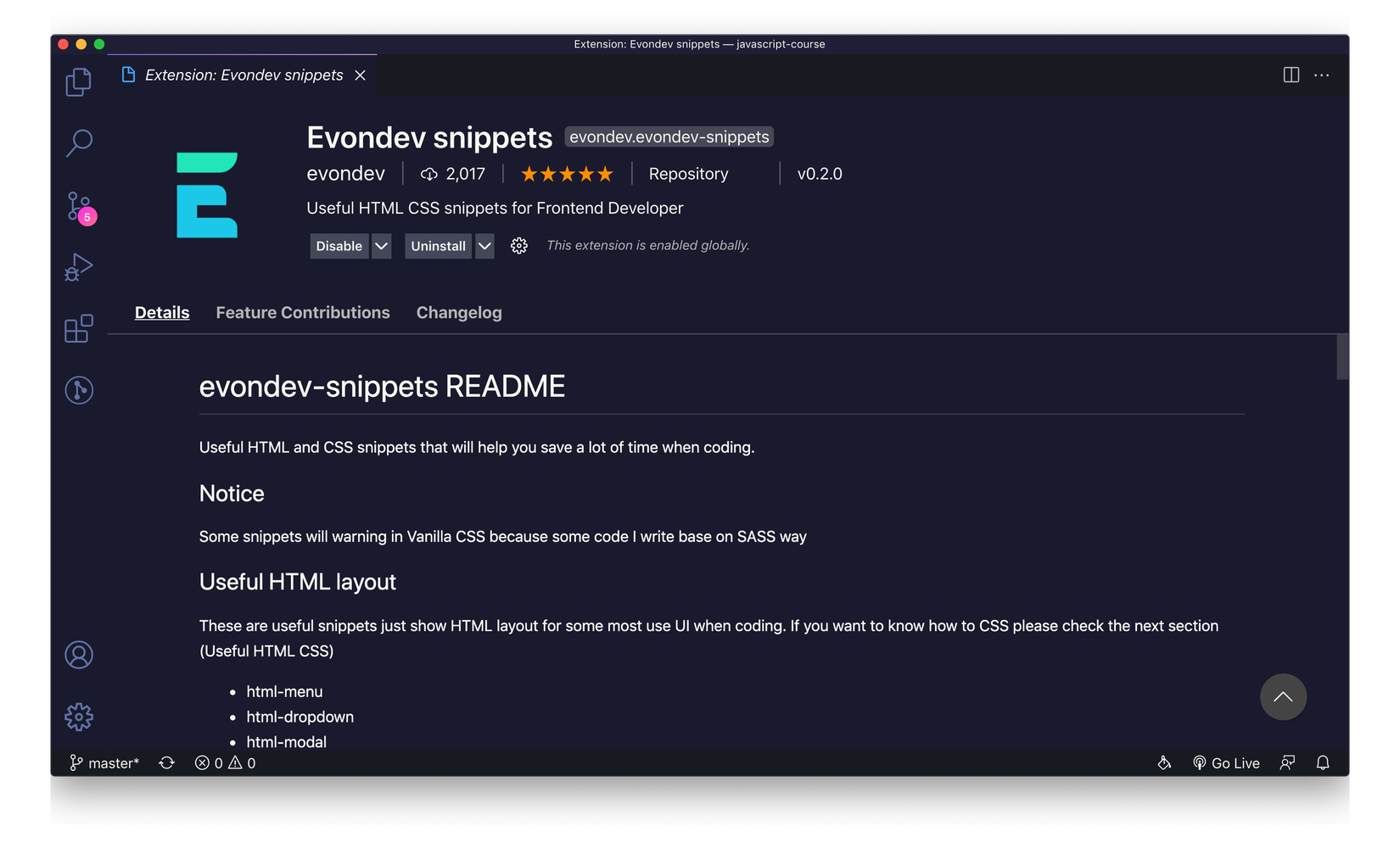Open the Git Graph icon in the sidebar

click(78, 389)
